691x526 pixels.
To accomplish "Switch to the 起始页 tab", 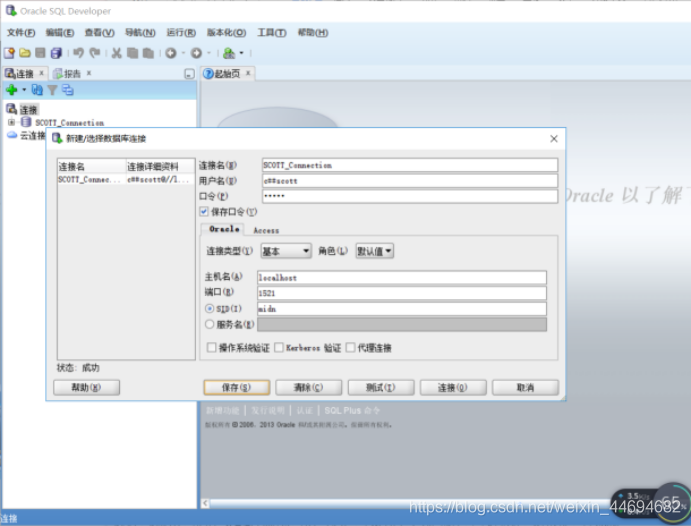I will pos(222,74).
